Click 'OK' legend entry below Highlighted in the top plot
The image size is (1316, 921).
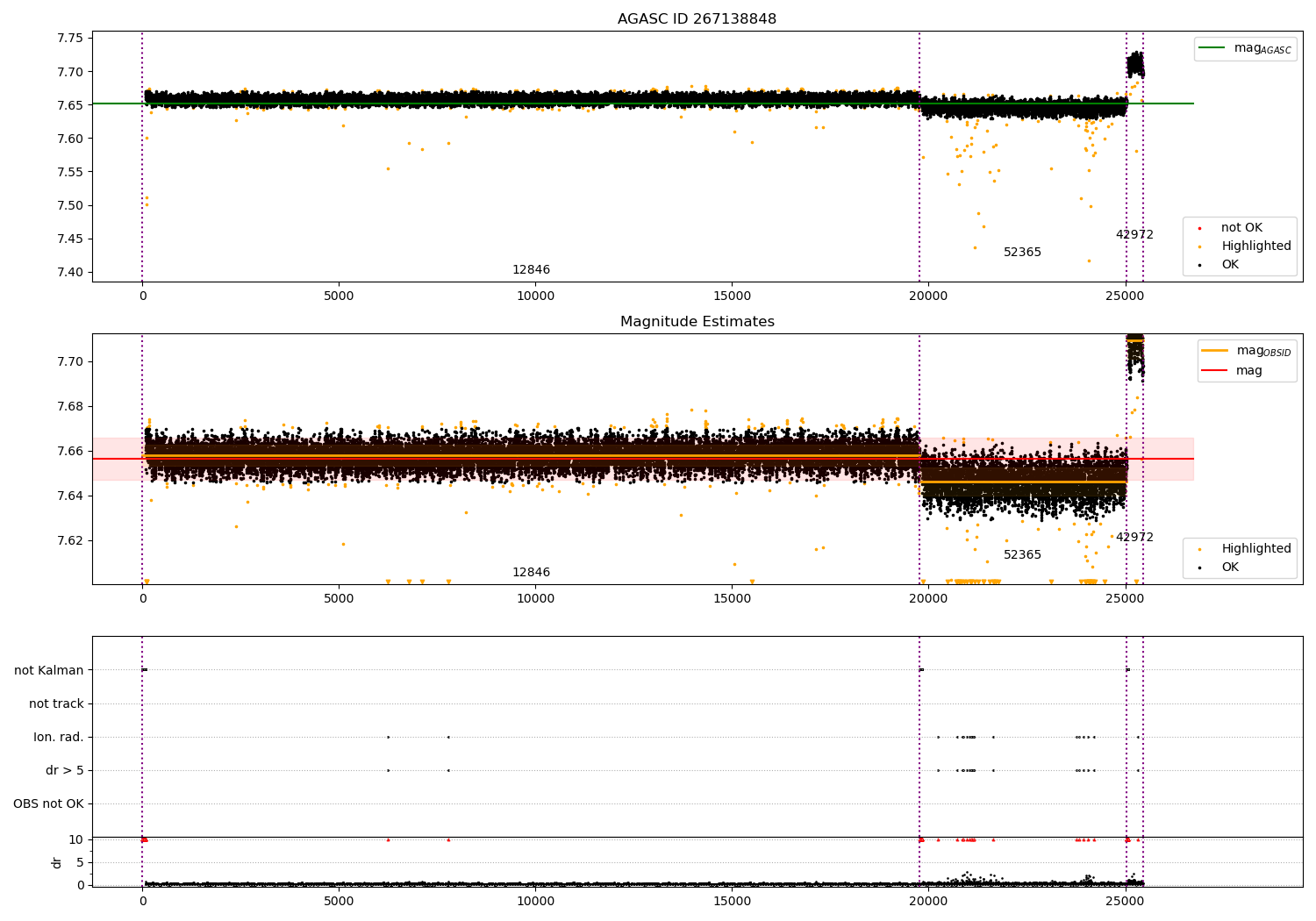click(x=1230, y=265)
